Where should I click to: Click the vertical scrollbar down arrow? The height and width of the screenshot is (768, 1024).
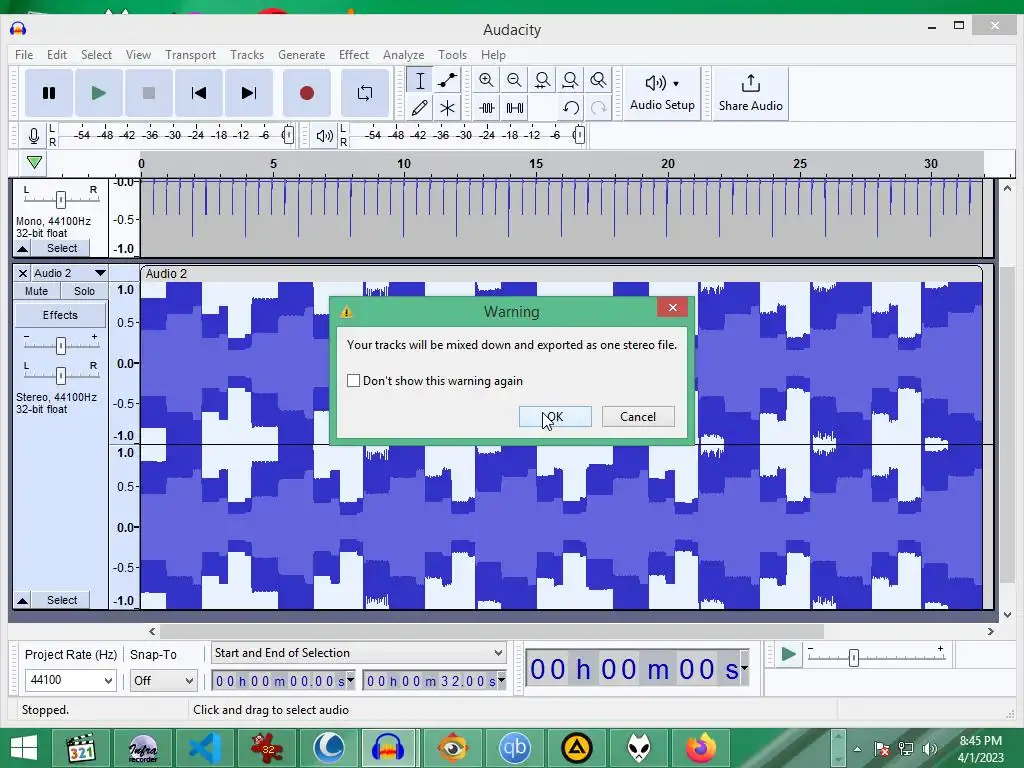(1007, 615)
